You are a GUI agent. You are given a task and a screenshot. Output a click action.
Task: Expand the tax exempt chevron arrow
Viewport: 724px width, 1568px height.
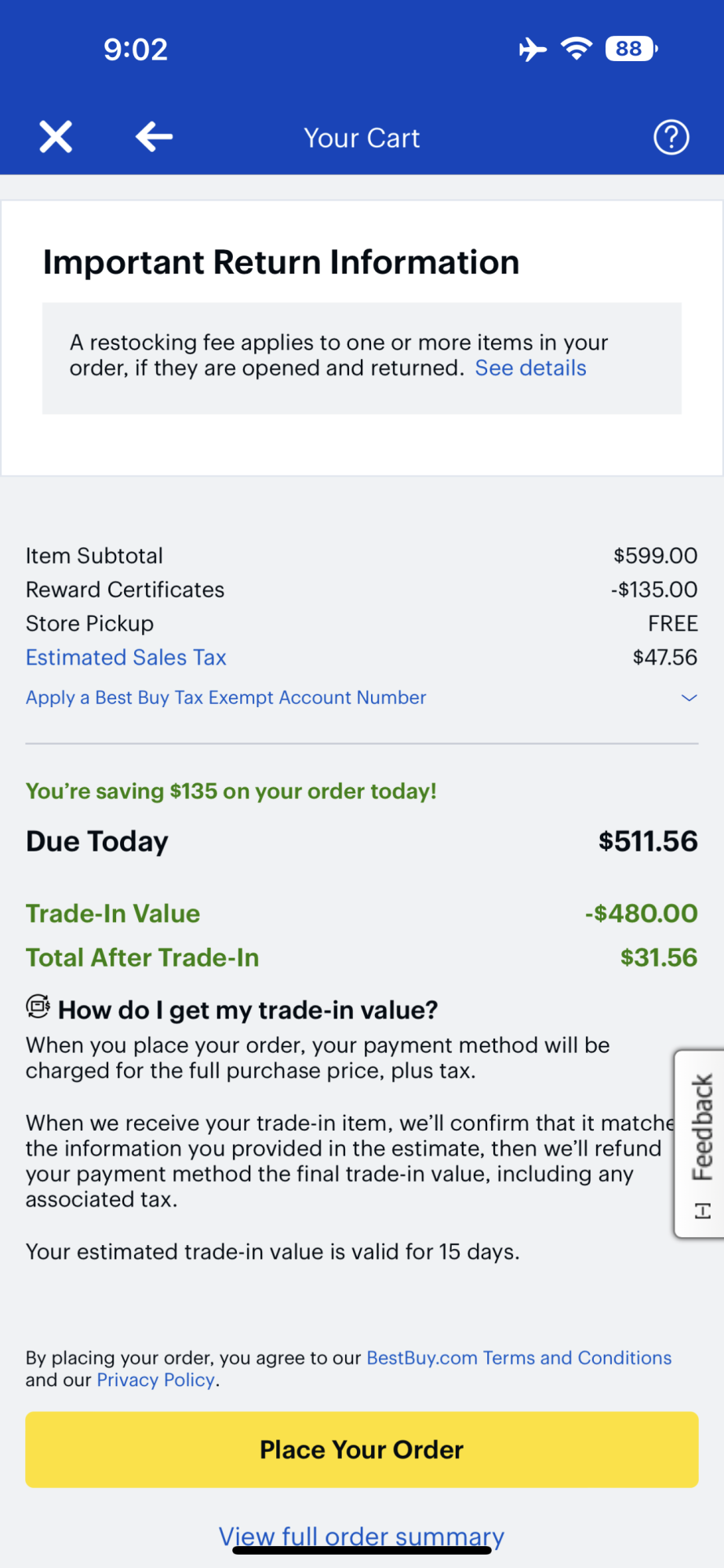point(689,698)
